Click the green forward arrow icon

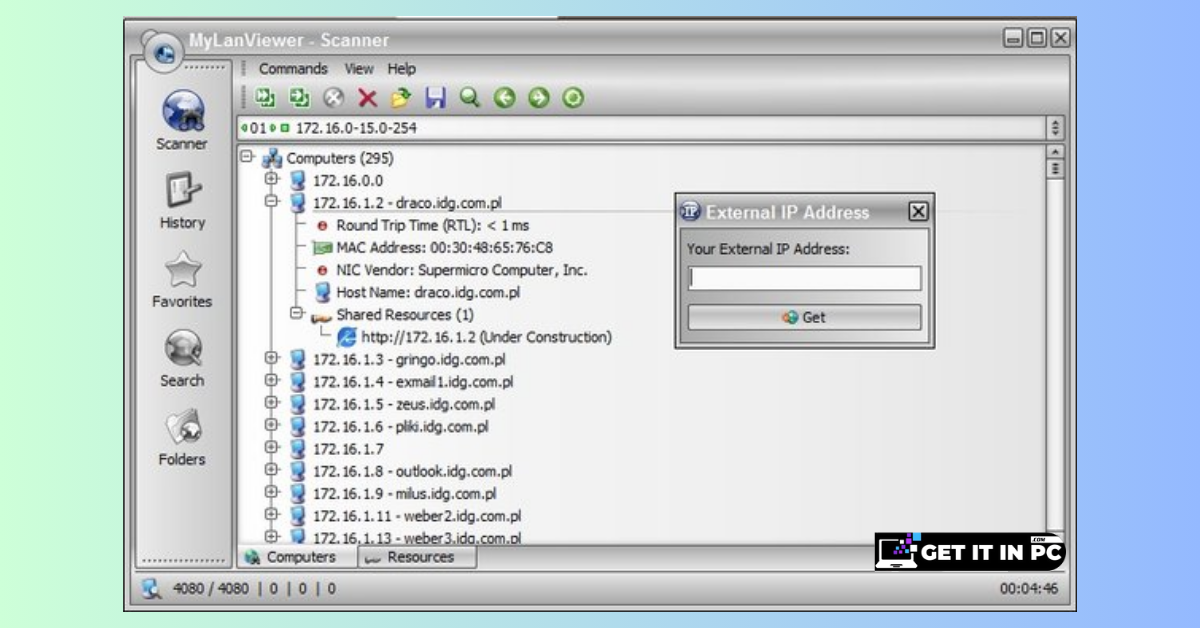point(538,97)
